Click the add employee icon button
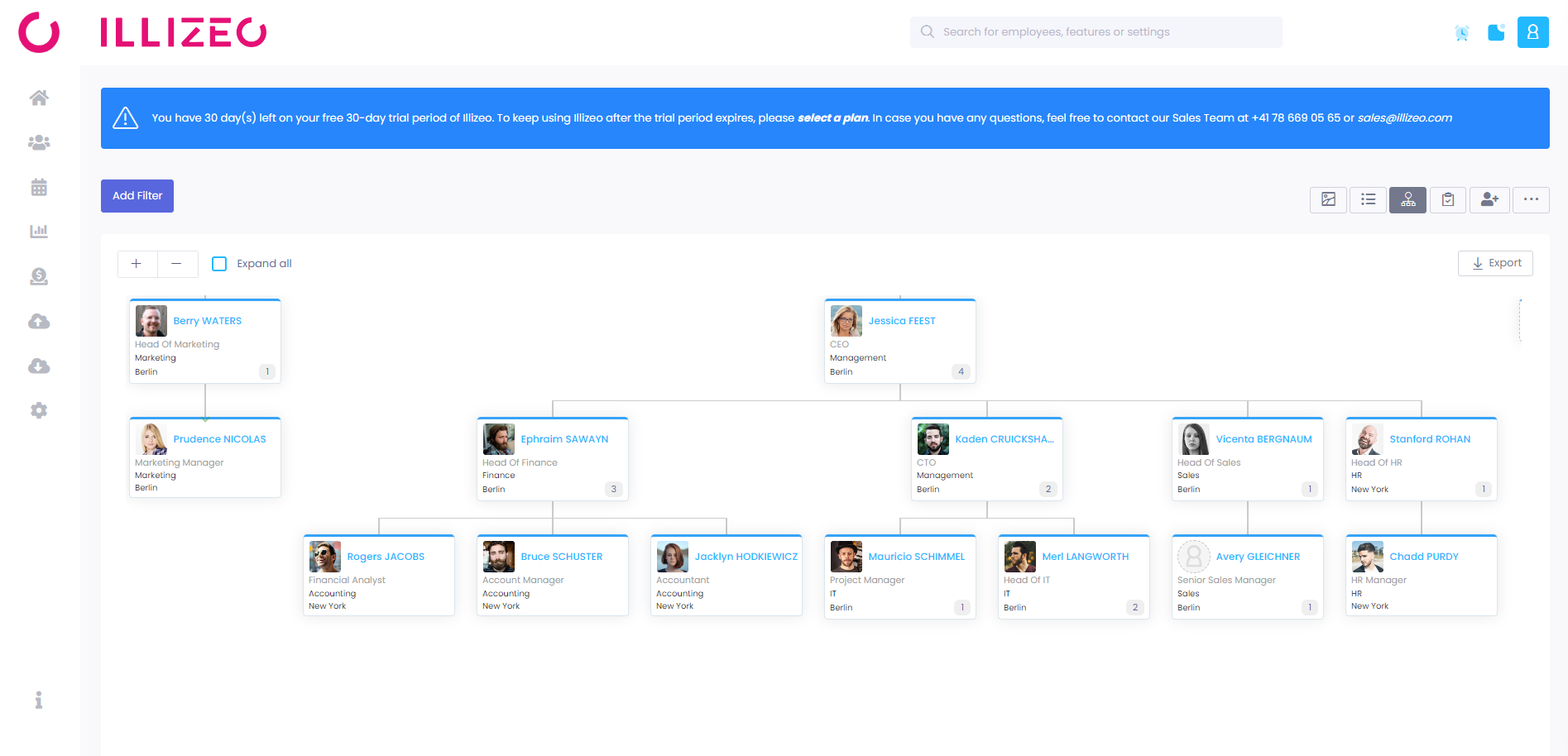The height and width of the screenshot is (756, 1568). [1489, 199]
